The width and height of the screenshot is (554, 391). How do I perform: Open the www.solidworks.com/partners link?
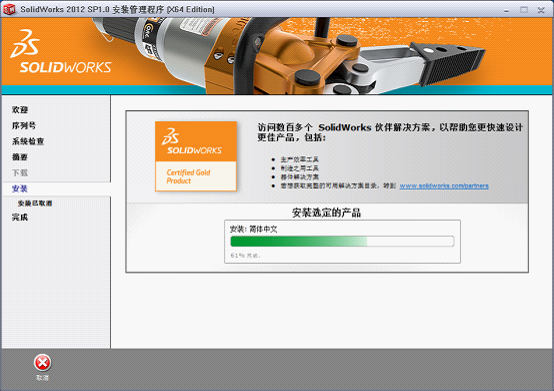[444, 185]
